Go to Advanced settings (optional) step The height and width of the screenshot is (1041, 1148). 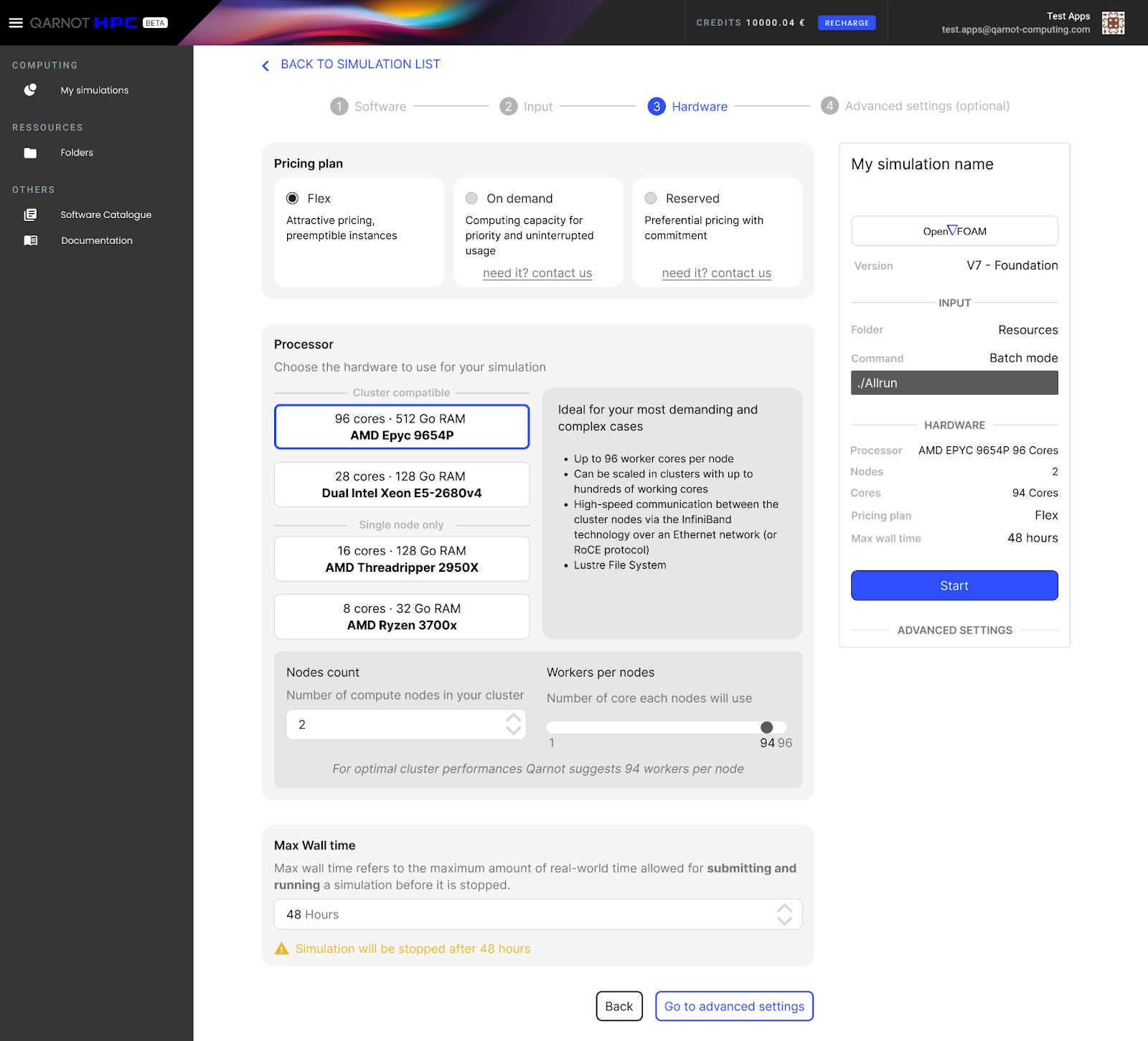coord(927,106)
